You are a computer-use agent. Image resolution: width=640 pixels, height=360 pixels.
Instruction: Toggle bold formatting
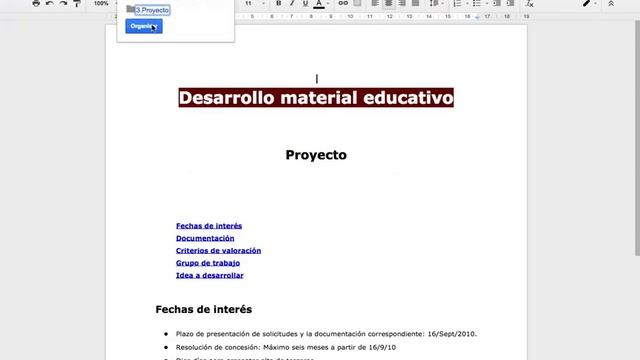(x=278, y=3)
